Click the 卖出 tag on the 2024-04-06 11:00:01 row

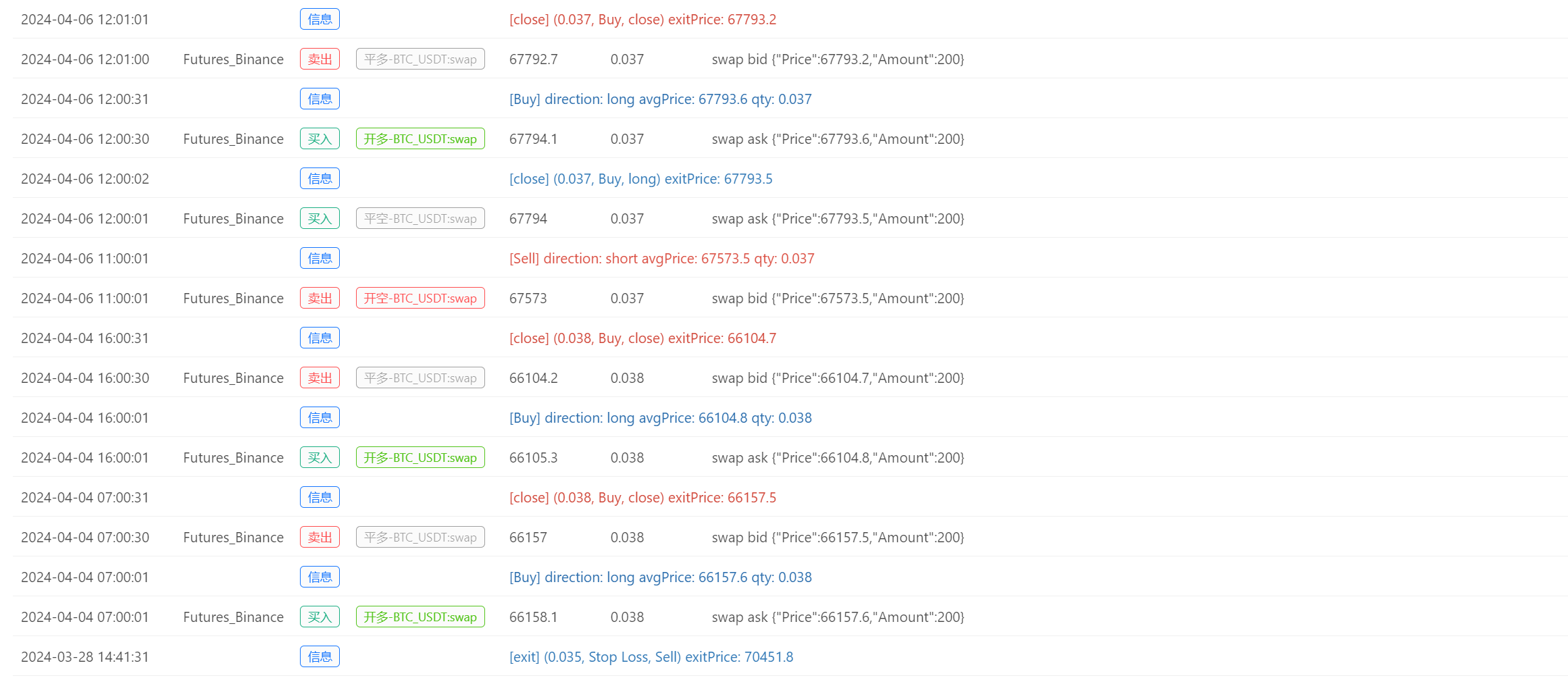pyautogui.click(x=320, y=298)
